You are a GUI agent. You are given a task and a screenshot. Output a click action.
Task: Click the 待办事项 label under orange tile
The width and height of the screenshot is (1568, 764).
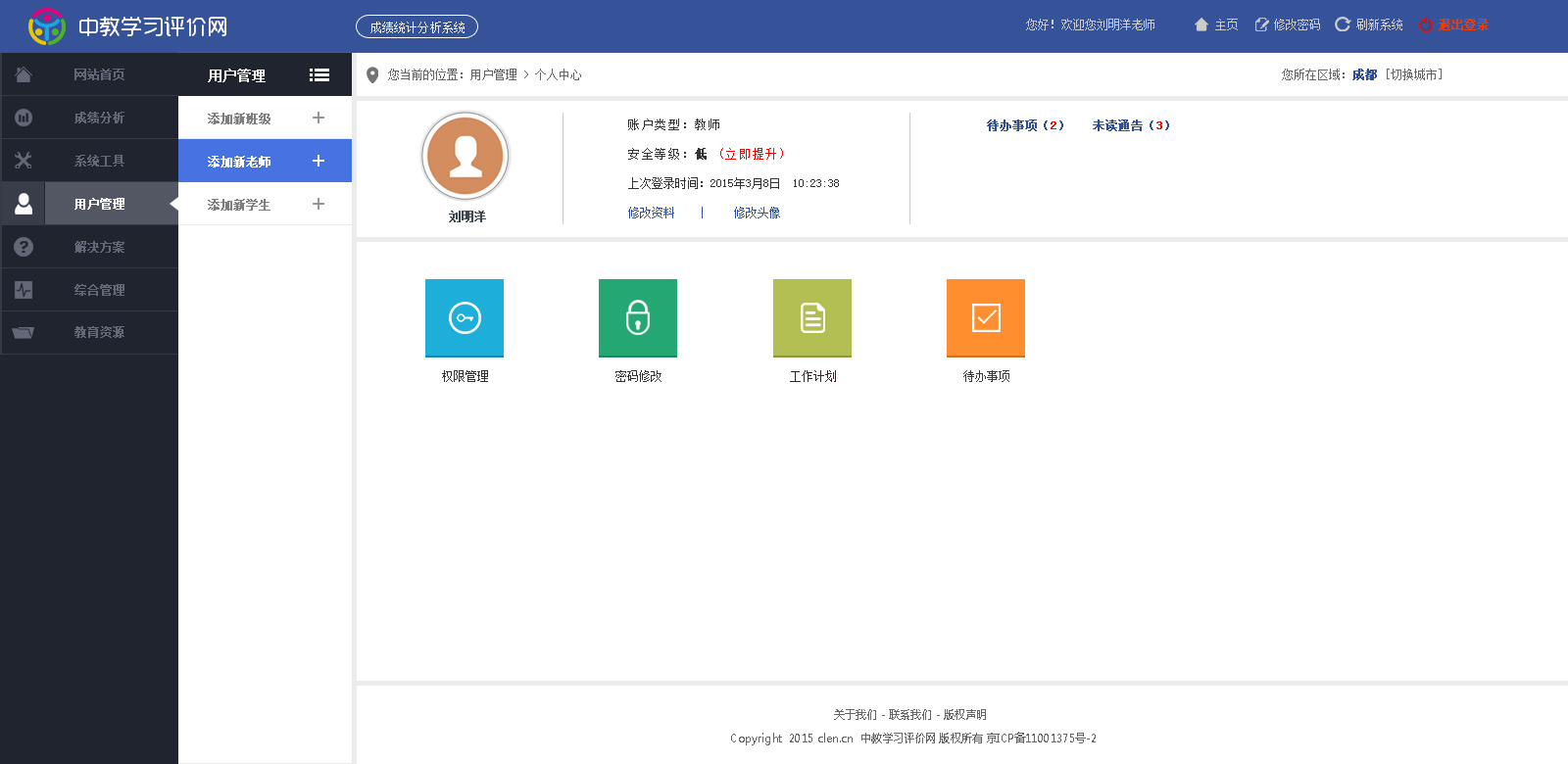pyautogui.click(x=986, y=376)
